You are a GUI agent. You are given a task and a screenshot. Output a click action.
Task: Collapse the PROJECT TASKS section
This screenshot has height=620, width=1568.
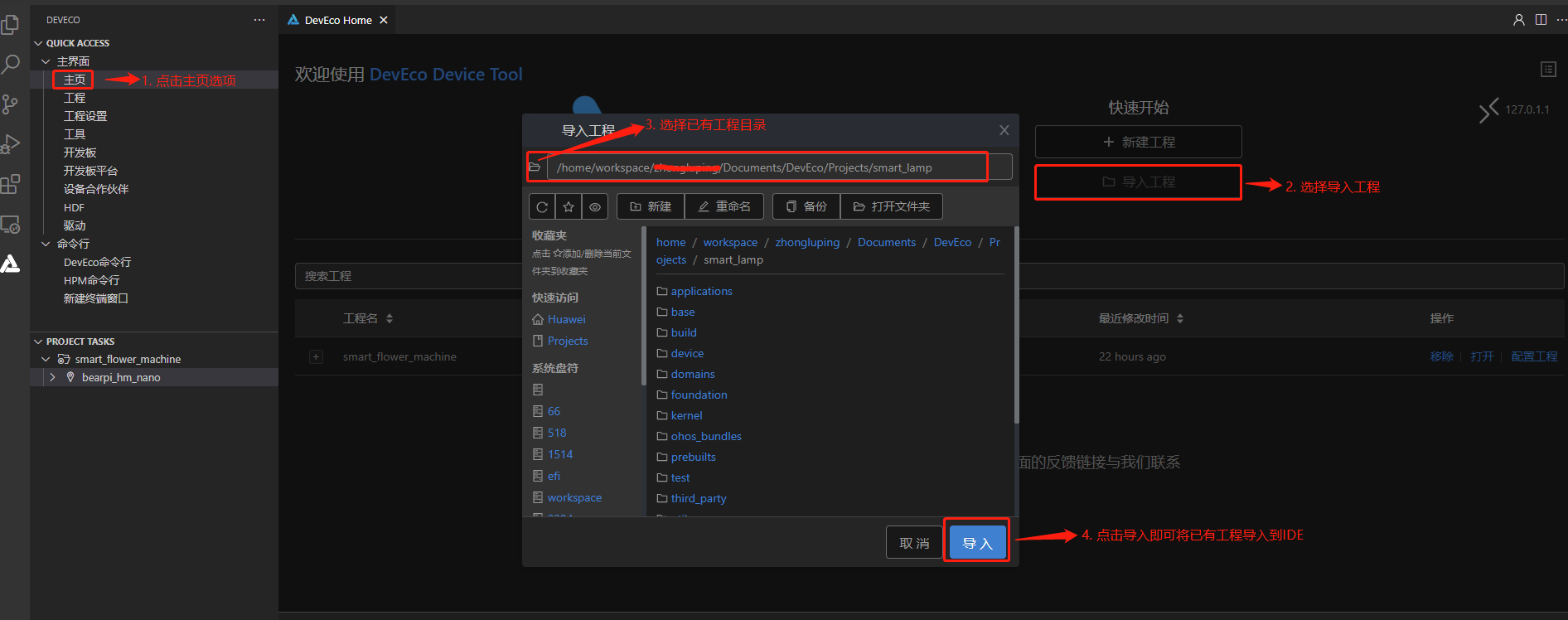point(38,341)
